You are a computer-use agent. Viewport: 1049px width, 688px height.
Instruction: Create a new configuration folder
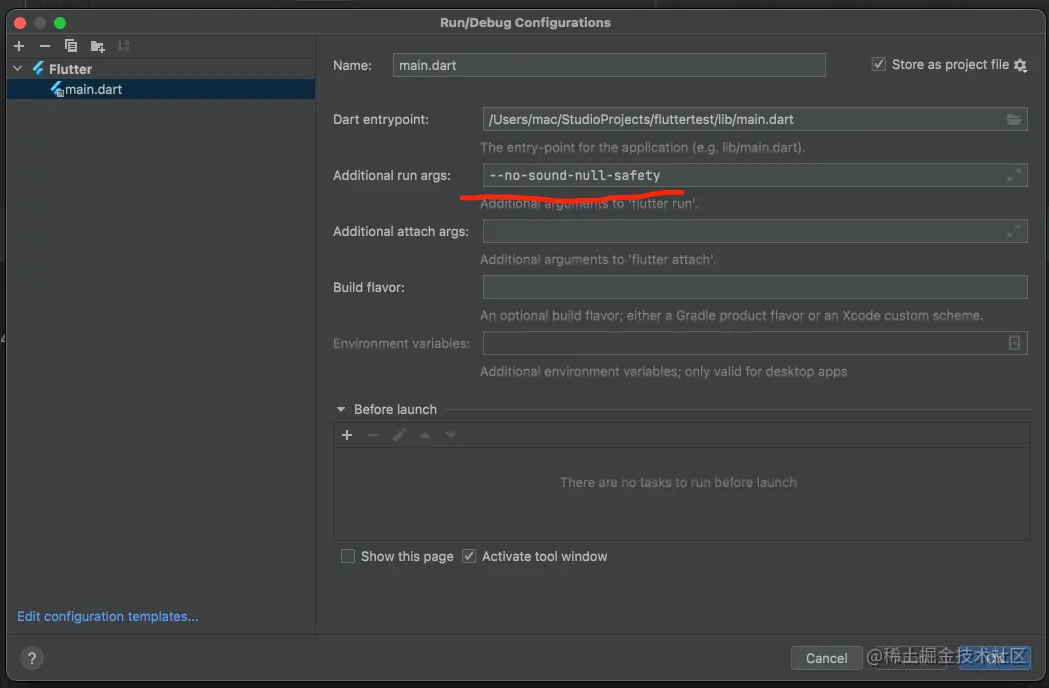(x=97, y=46)
